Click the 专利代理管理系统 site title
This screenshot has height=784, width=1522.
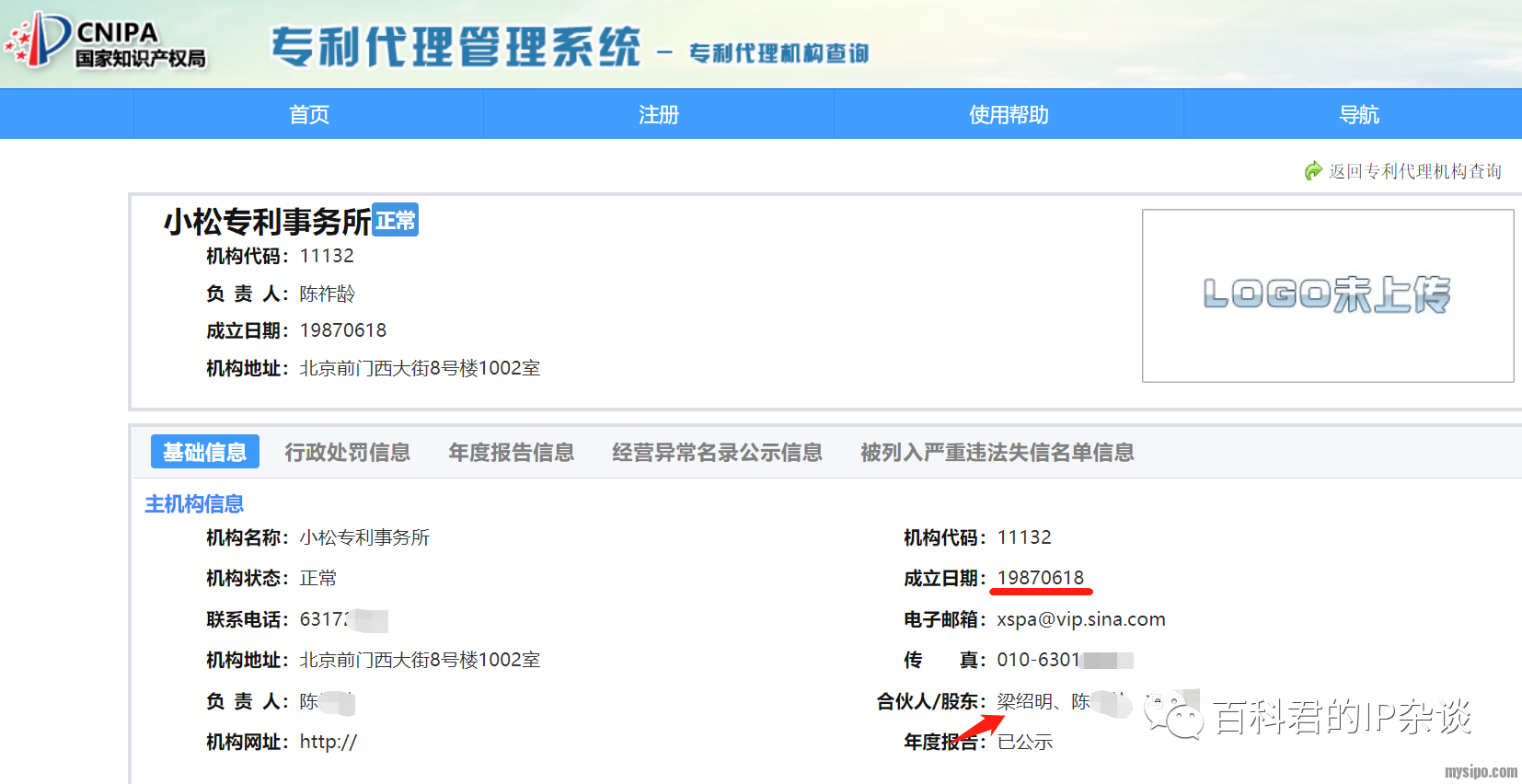(455, 47)
